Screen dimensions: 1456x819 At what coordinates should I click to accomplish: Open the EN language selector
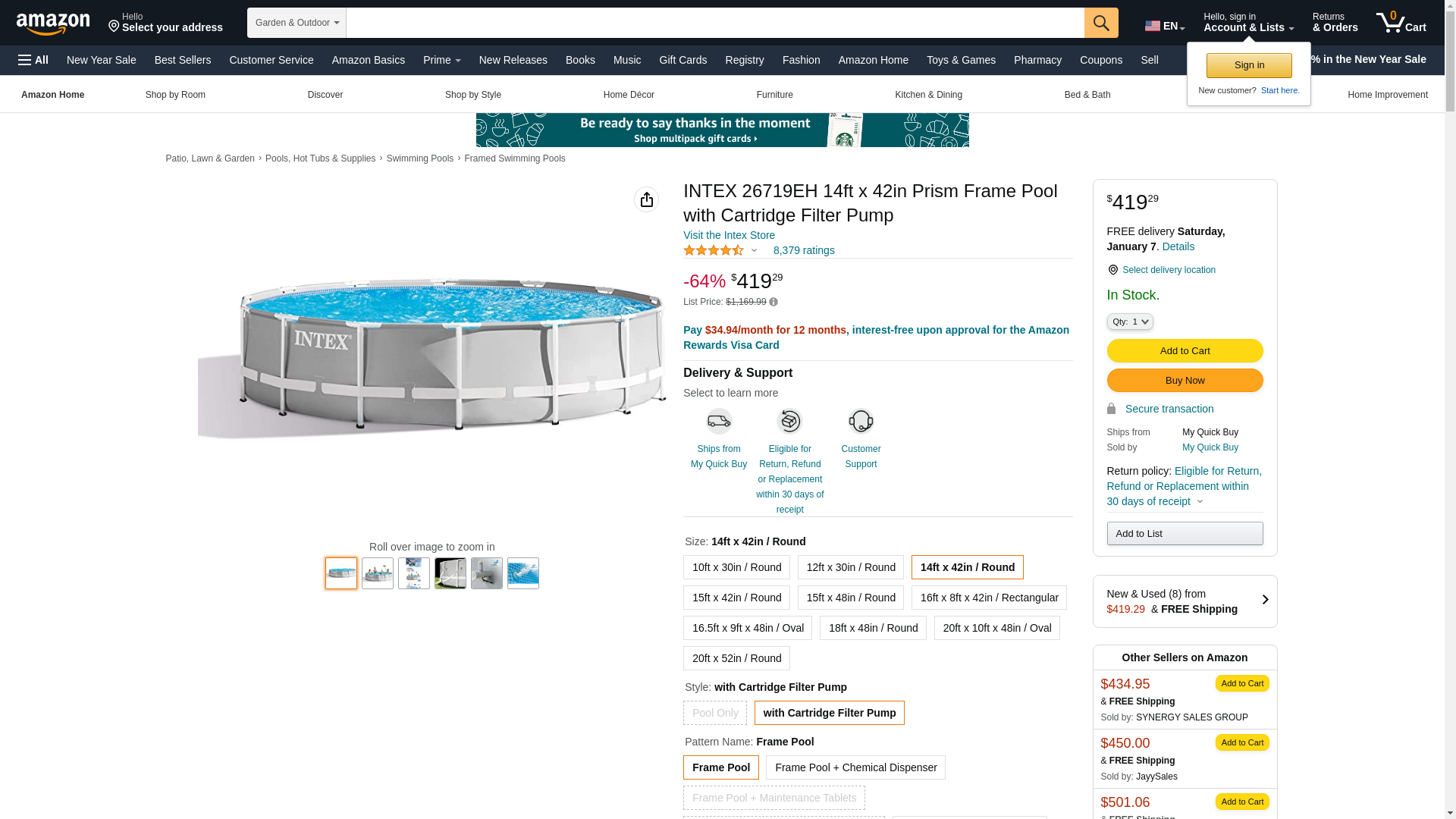click(x=1165, y=26)
